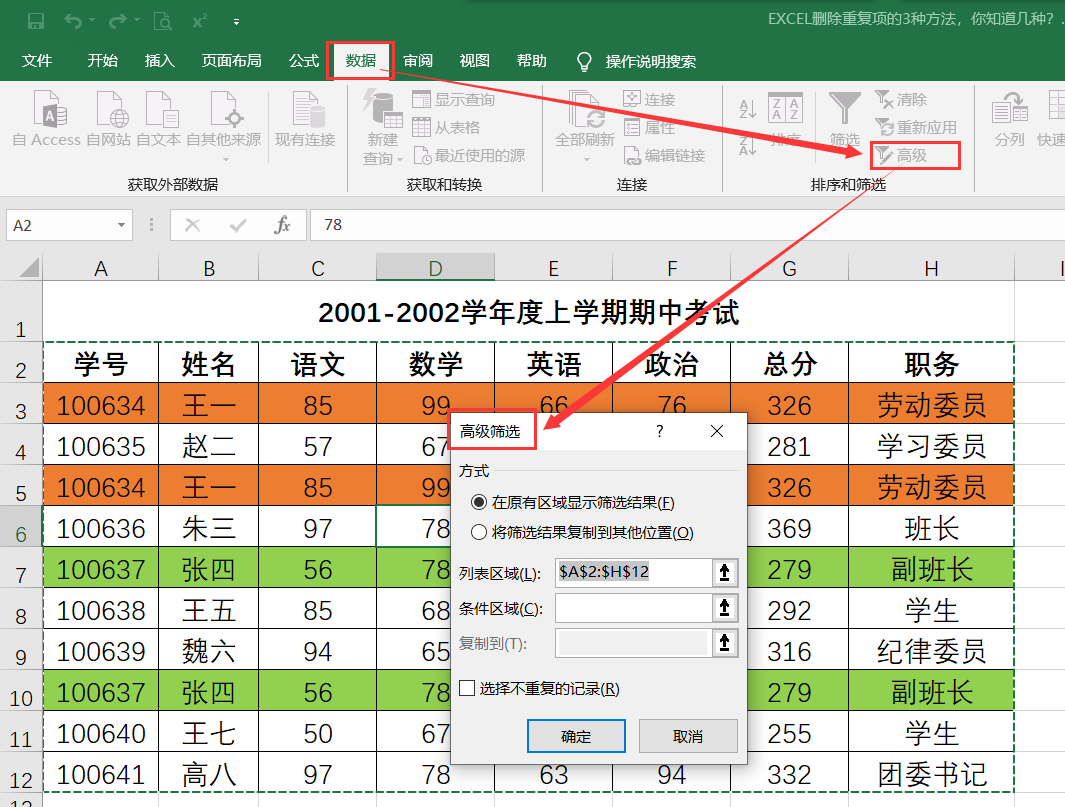1065x807 pixels.
Task: Switch to 开始 Home tab
Action: (x=103, y=60)
